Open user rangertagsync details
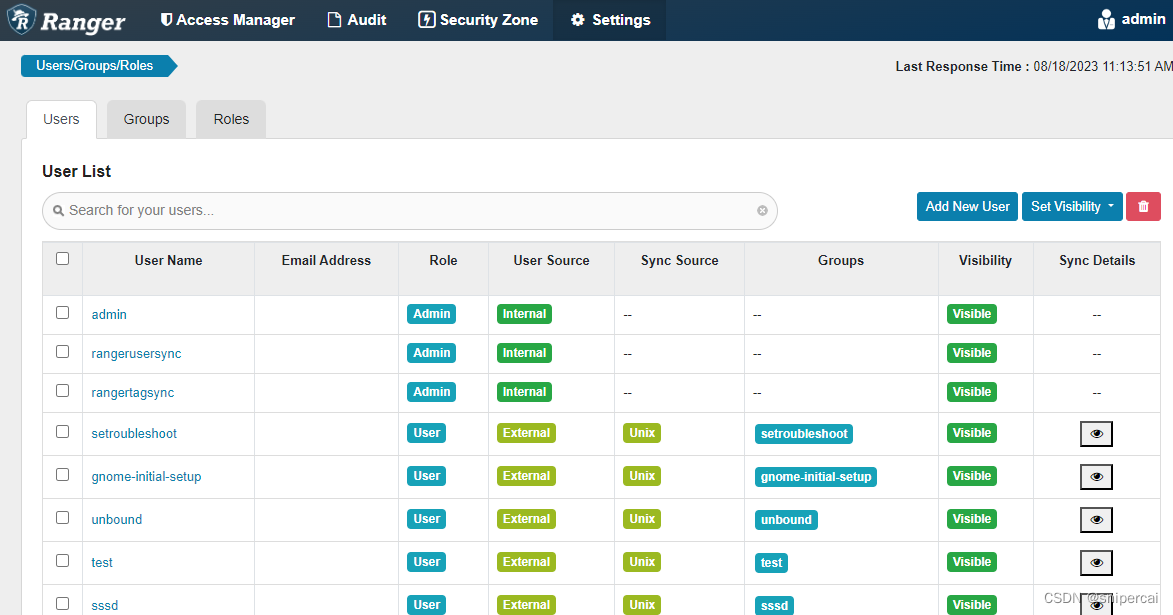 coord(132,392)
